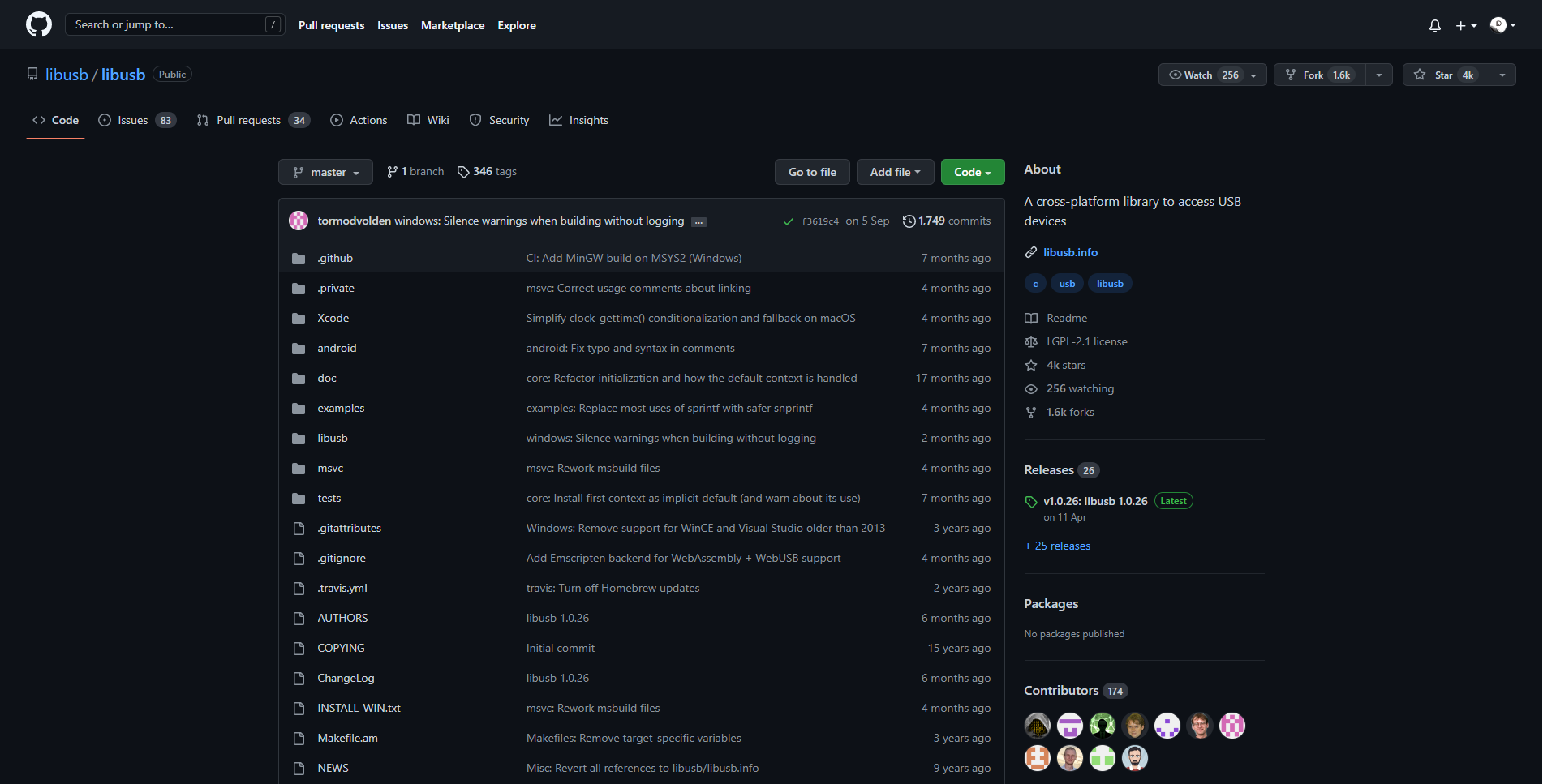Screen dimensions: 1556x784
Task: Open the plus create-new menu
Action: pos(1466,26)
